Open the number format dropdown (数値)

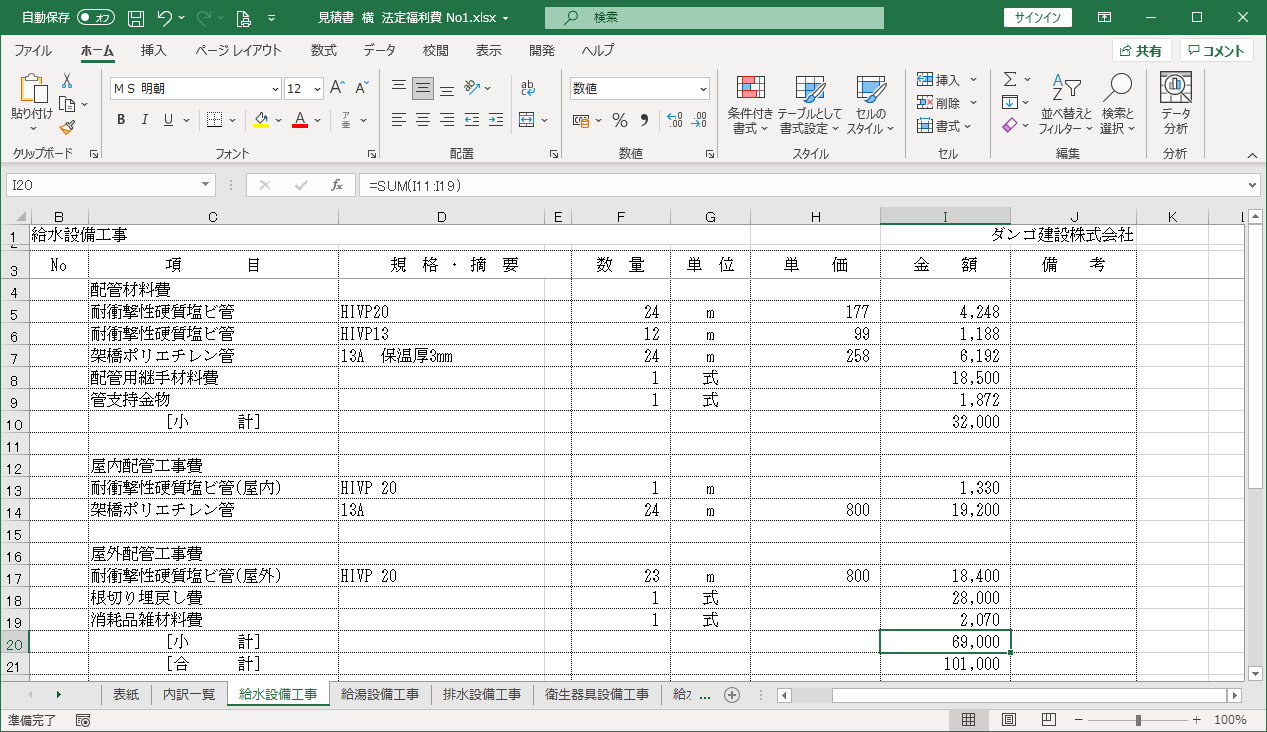tap(703, 89)
